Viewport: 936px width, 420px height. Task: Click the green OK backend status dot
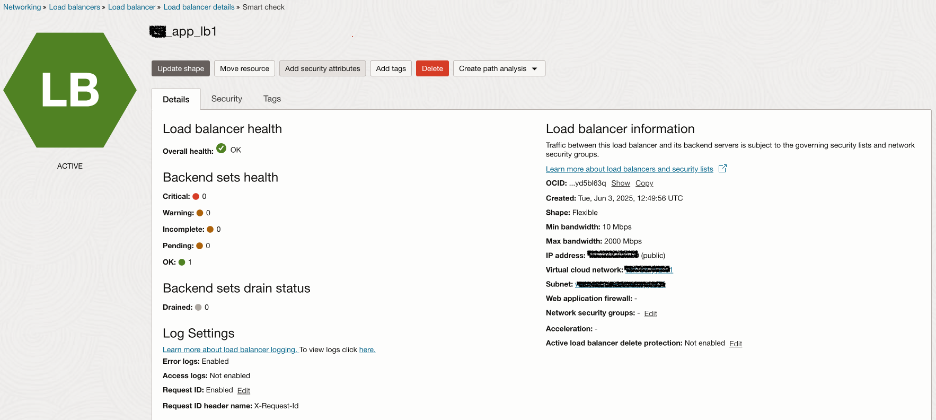[x=181, y=262]
